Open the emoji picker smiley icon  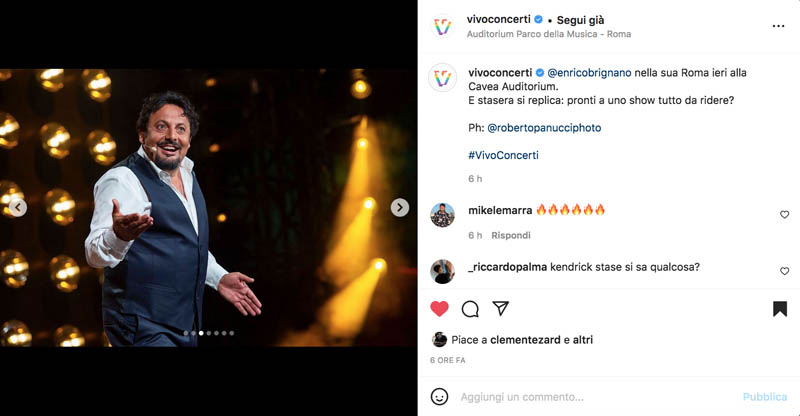coord(439,397)
